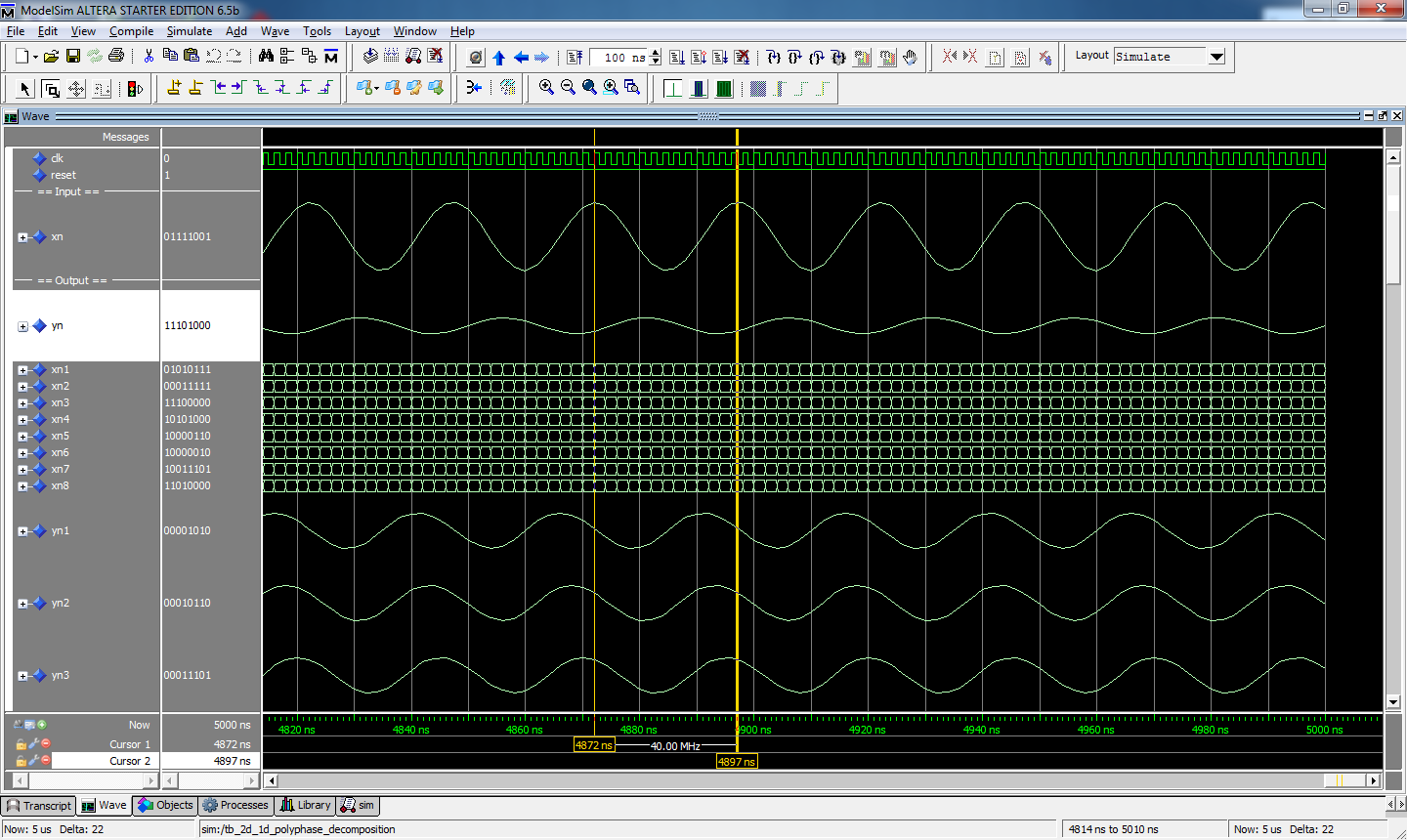The height and width of the screenshot is (840, 1407).
Task: Click the Insert Cursor icon
Action: click(174, 88)
